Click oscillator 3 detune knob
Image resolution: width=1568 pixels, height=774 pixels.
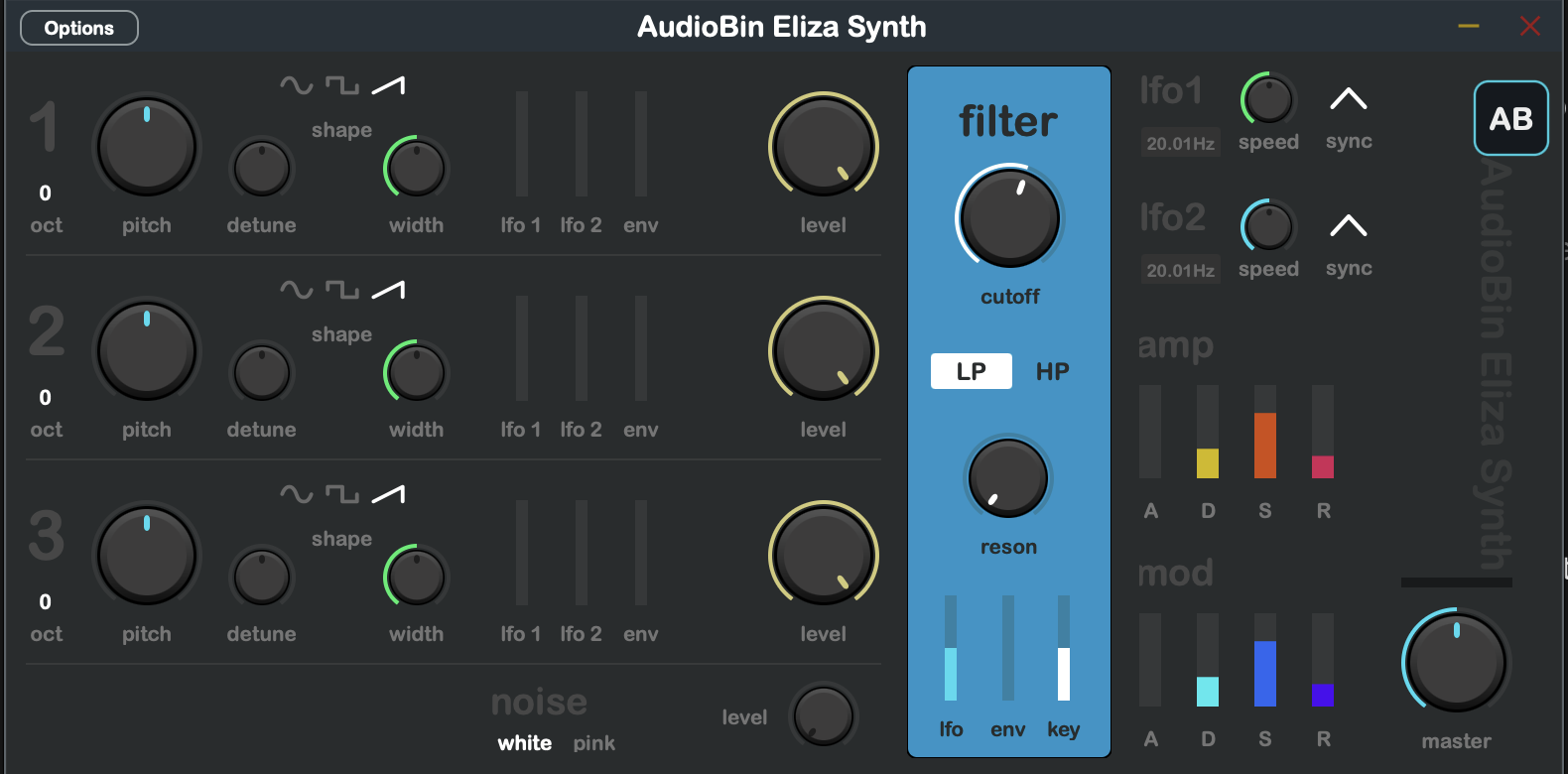pyautogui.click(x=262, y=578)
